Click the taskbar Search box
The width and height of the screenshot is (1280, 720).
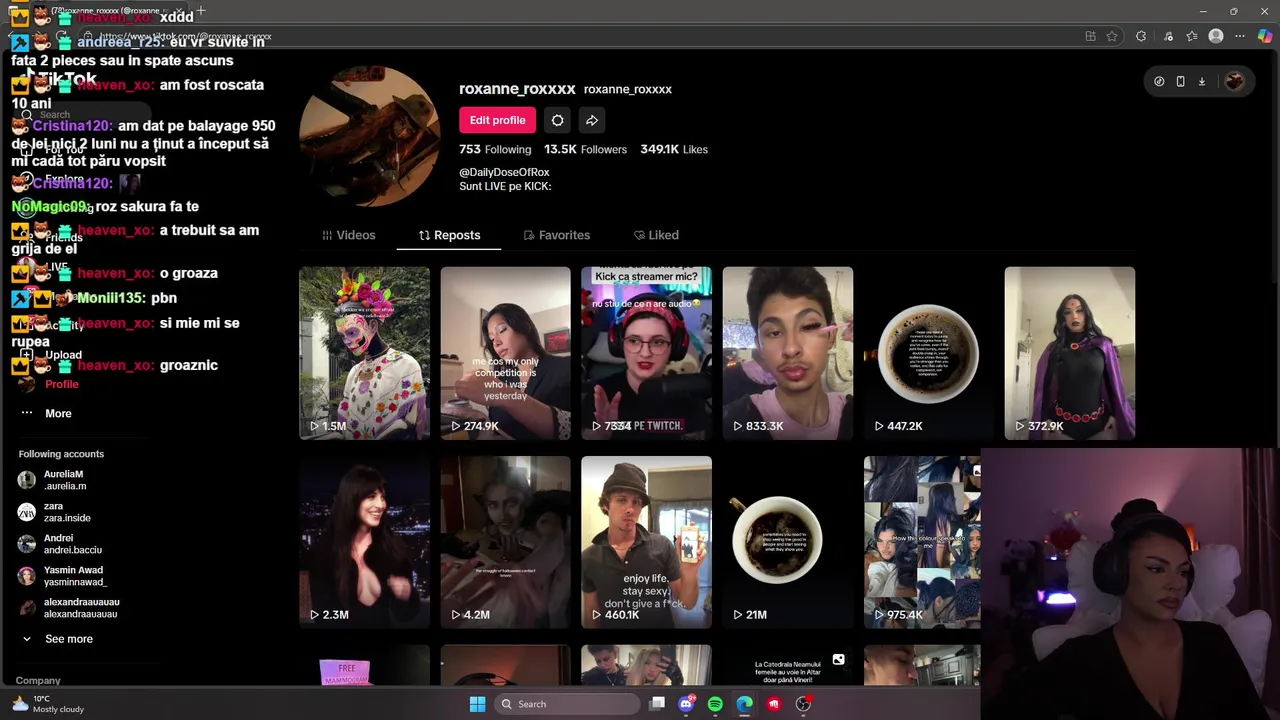568,704
